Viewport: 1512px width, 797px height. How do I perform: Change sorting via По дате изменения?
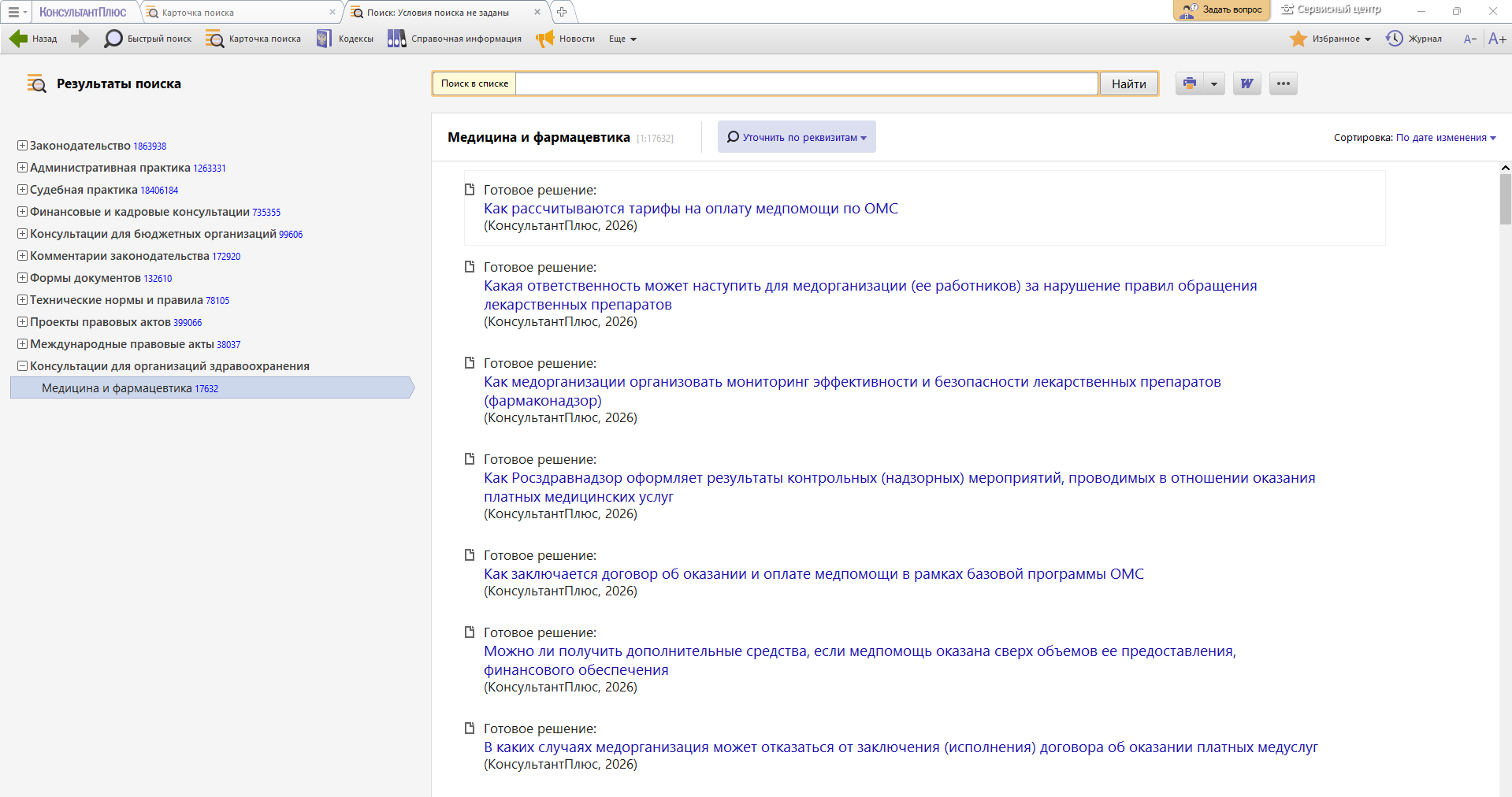pyautogui.click(x=1446, y=138)
